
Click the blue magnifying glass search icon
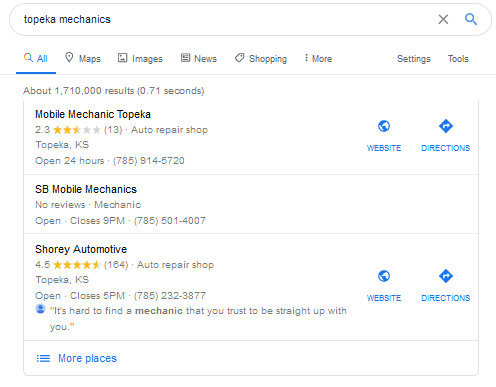click(x=471, y=19)
